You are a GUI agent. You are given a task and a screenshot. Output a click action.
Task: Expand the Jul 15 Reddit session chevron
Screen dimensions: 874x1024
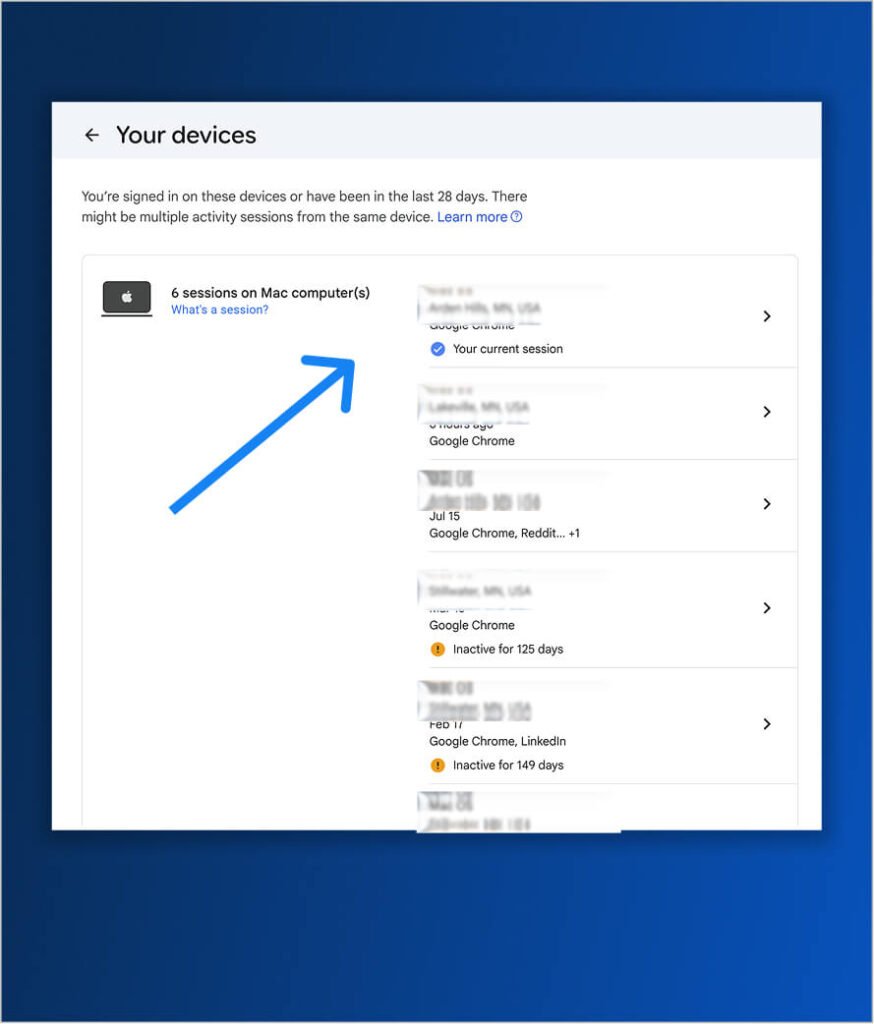767,504
